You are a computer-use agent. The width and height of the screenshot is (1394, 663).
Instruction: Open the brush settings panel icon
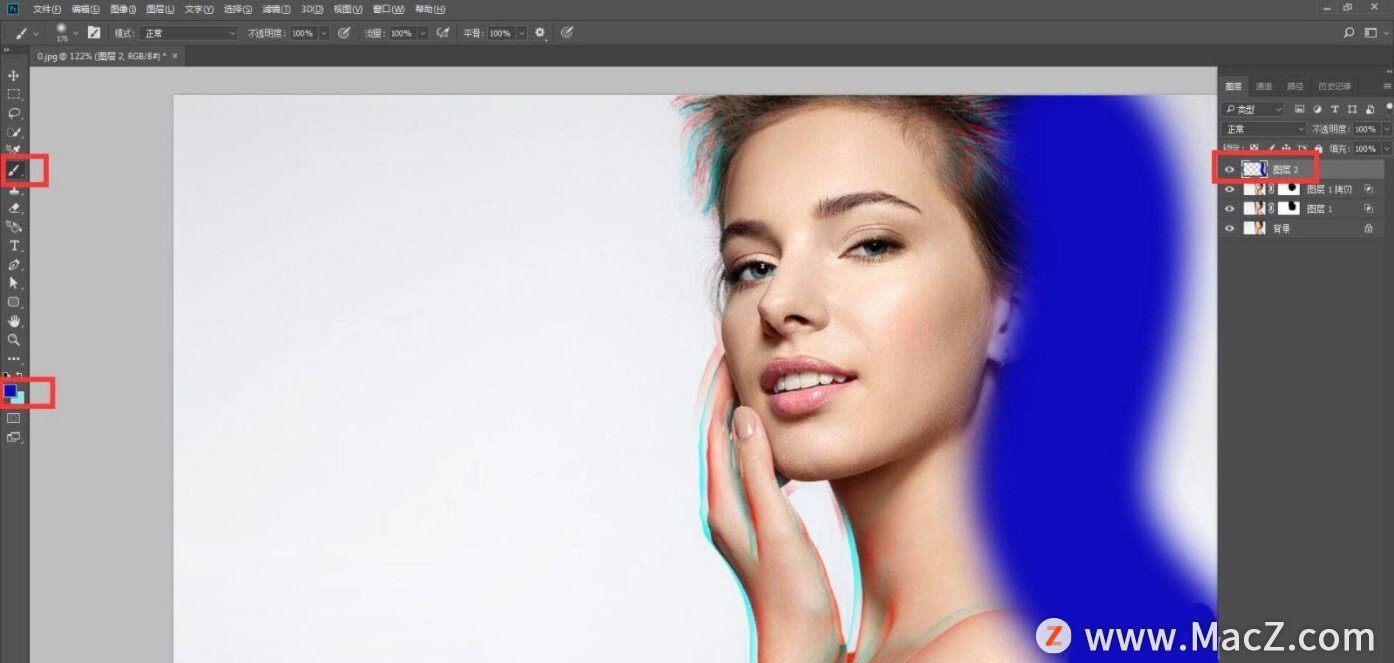coord(94,33)
